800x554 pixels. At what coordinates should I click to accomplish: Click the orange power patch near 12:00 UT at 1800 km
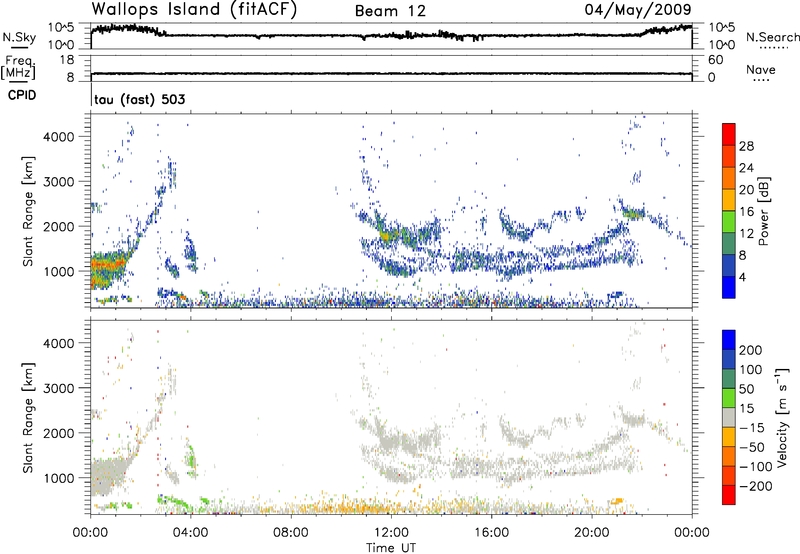coord(386,236)
